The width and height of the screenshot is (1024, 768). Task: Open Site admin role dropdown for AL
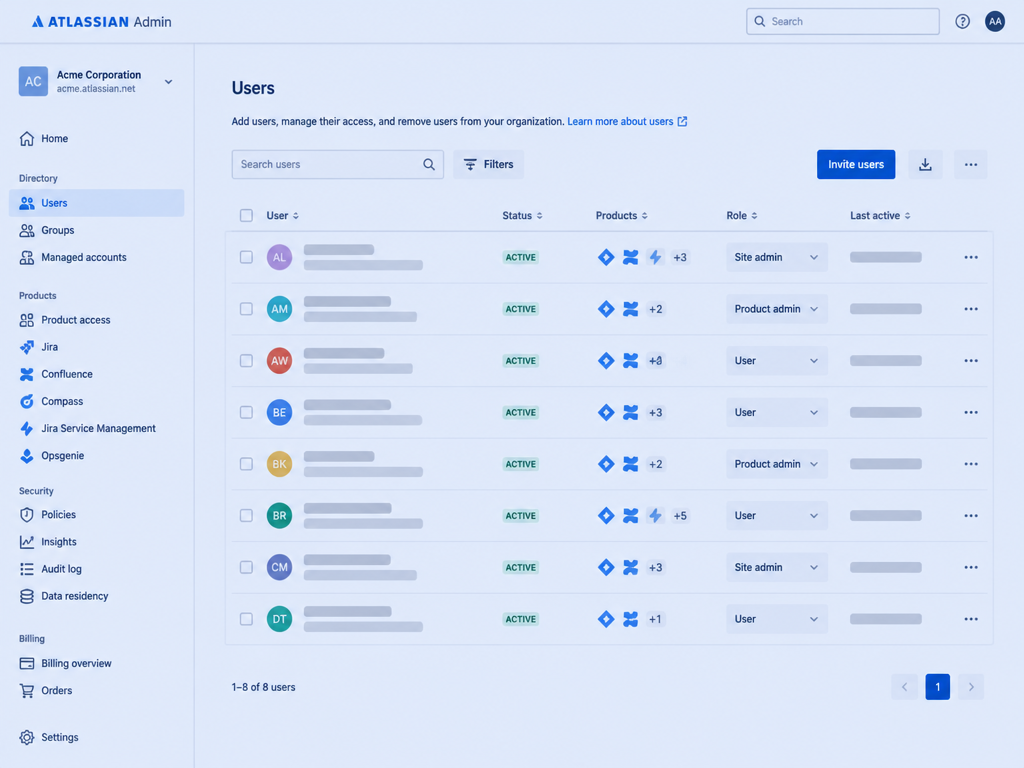(x=776, y=257)
